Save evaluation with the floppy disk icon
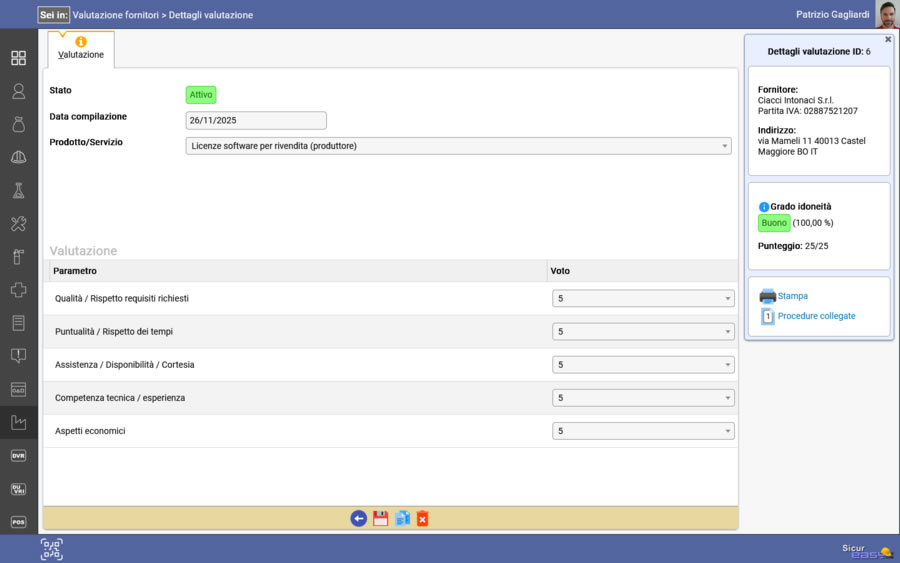The image size is (900, 563). (x=380, y=518)
